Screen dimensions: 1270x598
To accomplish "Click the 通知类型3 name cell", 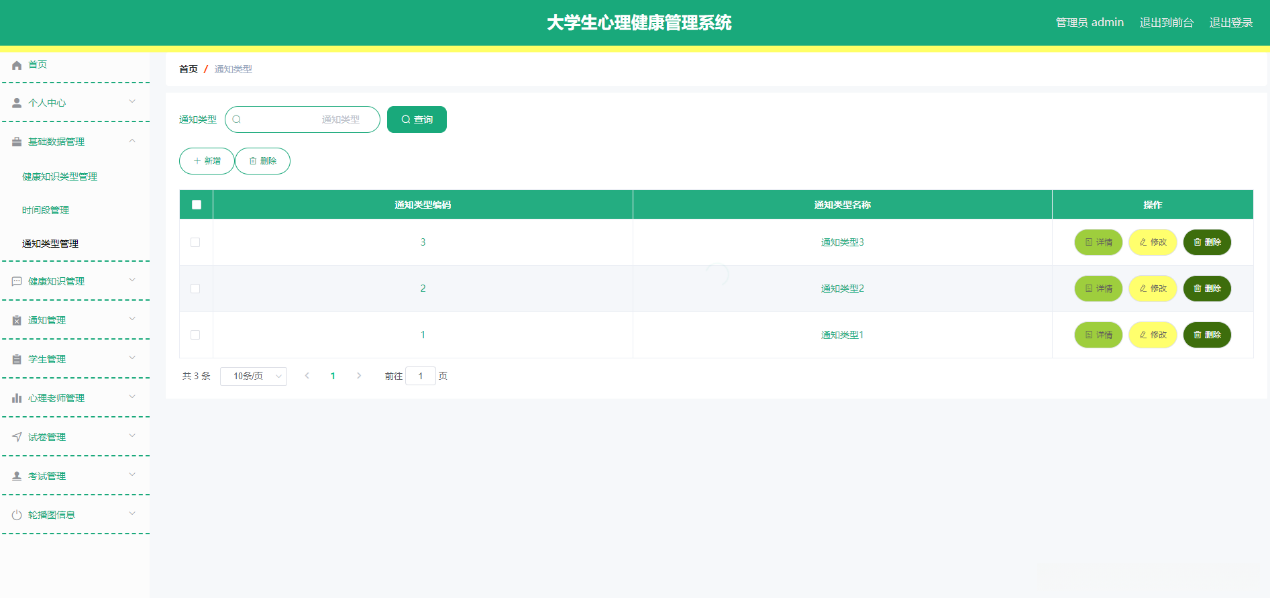I will 842,242.
